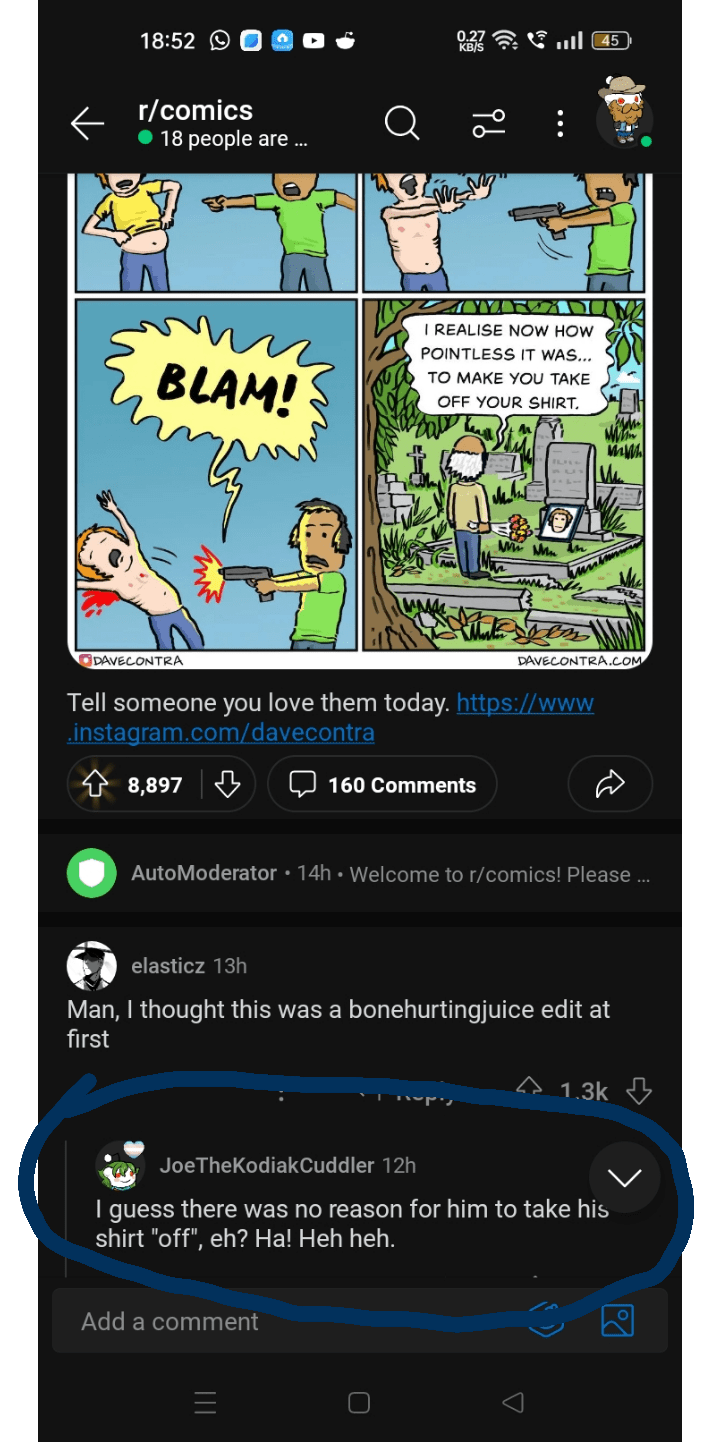Attach an image to your comment
This screenshot has height=1442, width=720.
(x=618, y=1320)
